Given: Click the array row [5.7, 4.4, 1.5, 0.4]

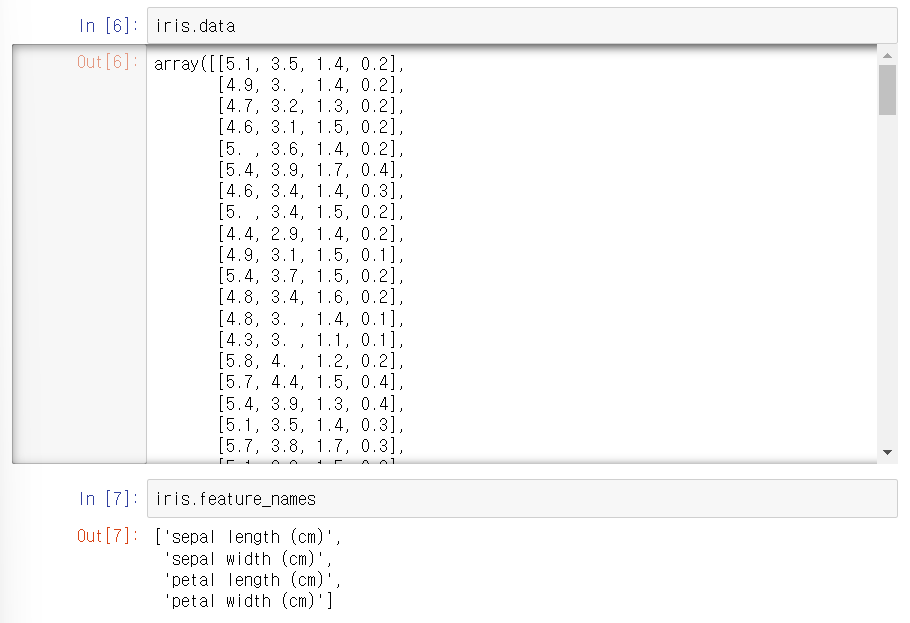Looking at the screenshot, I should pos(310,382).
